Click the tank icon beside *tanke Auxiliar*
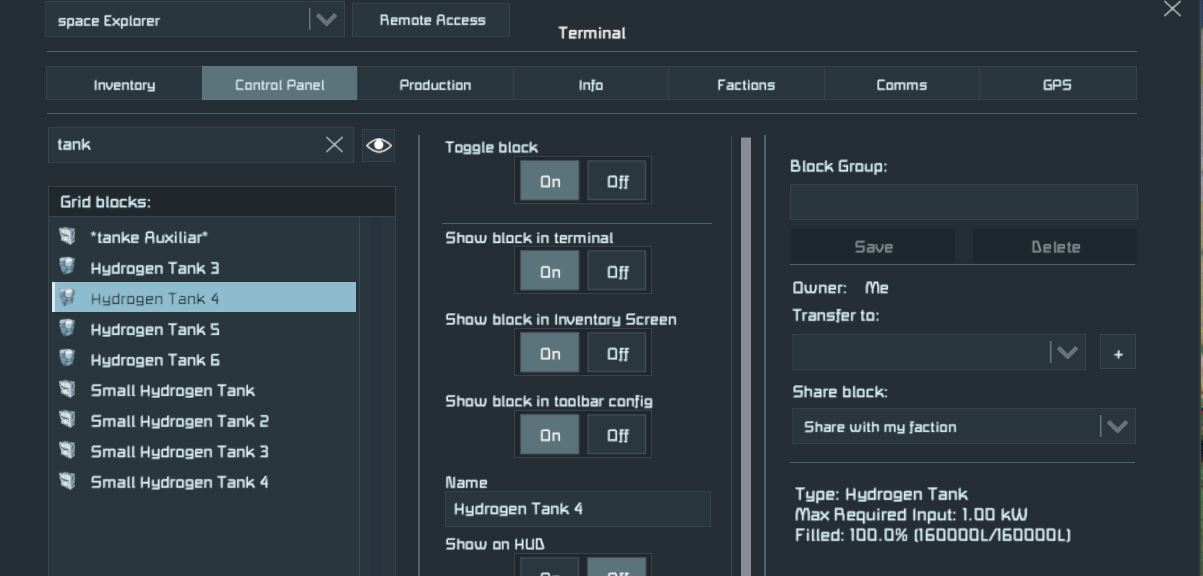1203x576 pixels. tap(67, 237)
